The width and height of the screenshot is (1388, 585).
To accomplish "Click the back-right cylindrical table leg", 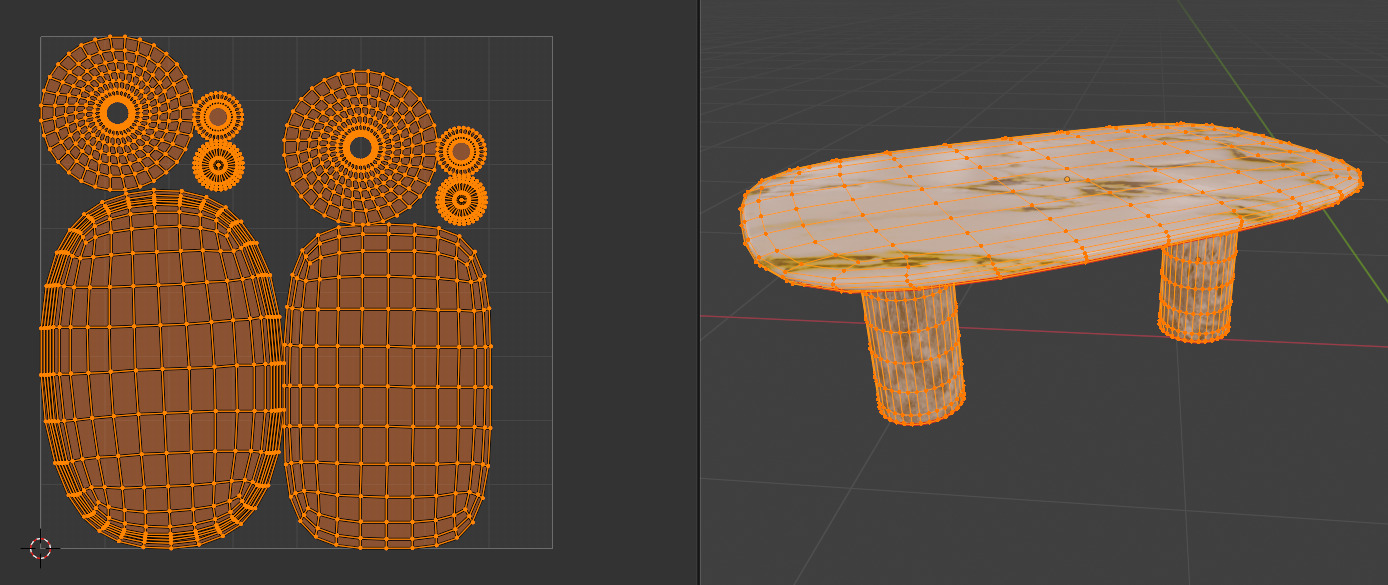I will click(1197, 287).
